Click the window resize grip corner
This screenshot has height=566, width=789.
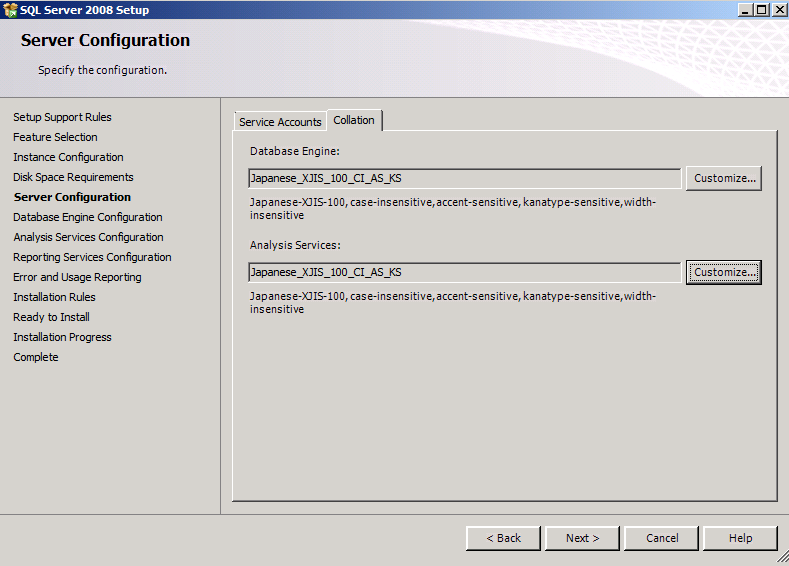click(x=783, y=556)
